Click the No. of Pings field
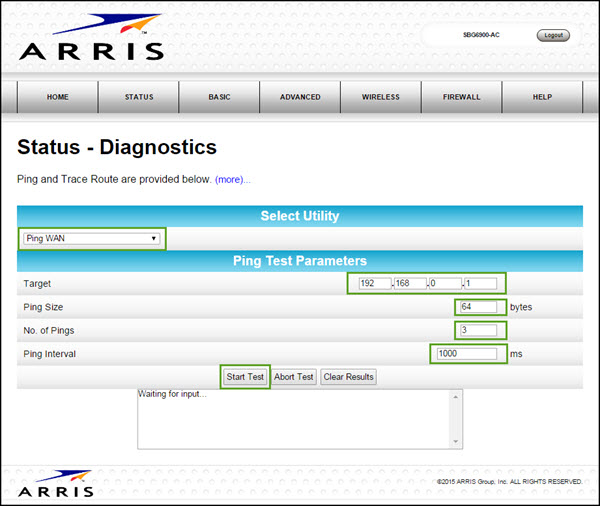The image size is (600, 506). point(477,330)
